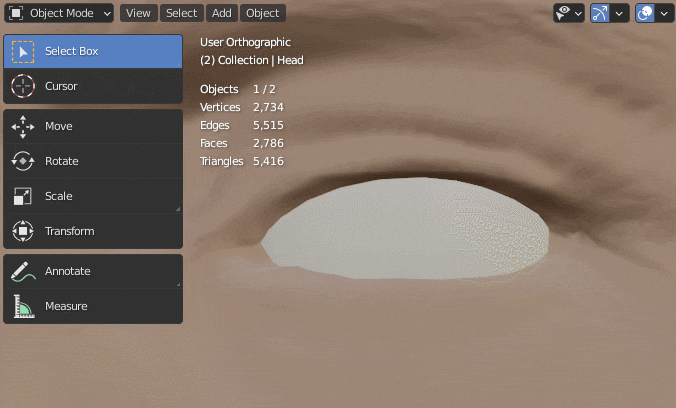Toggle the viewport gizmos button
This screenshot has height=408, width=676.
600,13
